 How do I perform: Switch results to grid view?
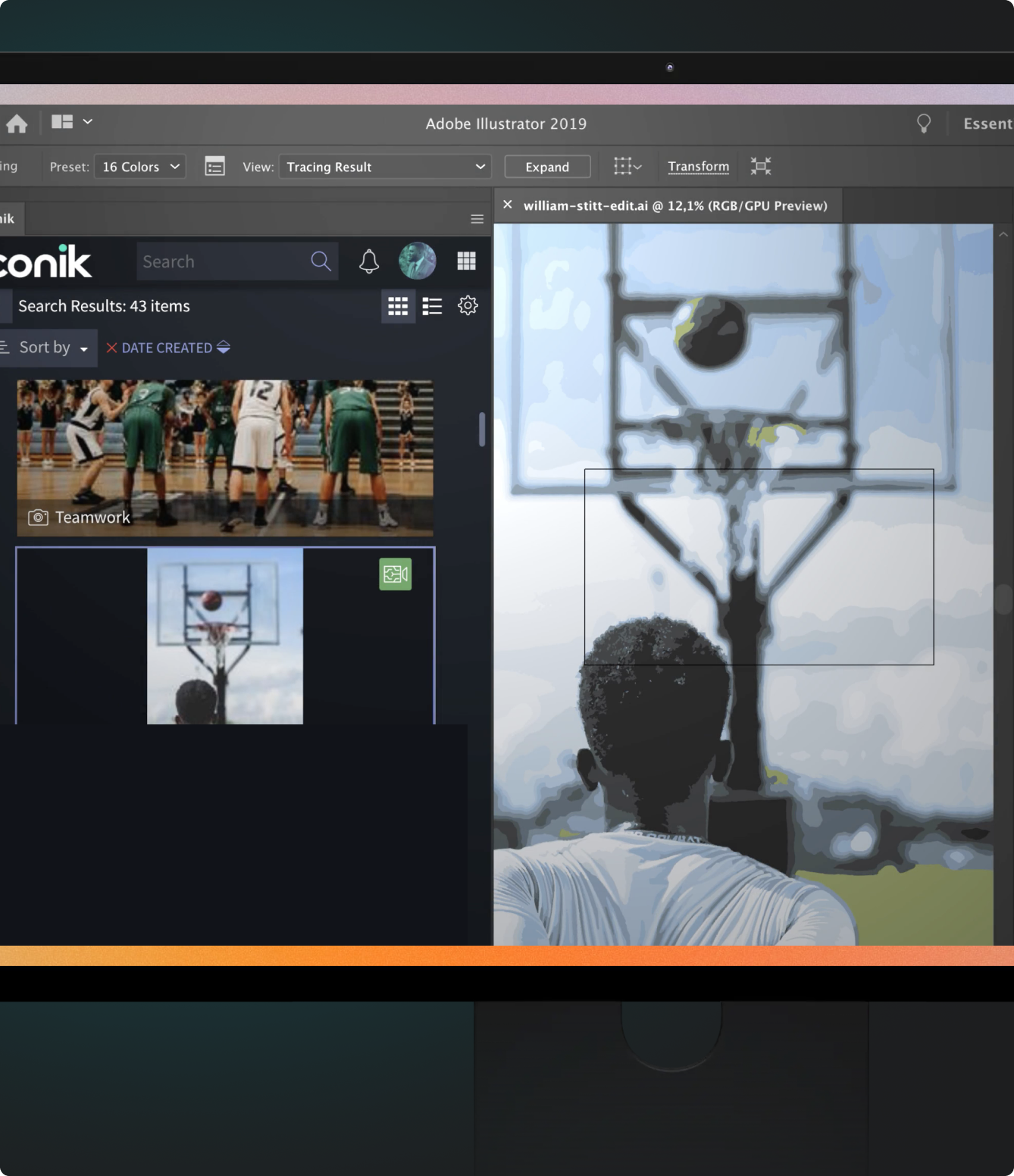398,306
